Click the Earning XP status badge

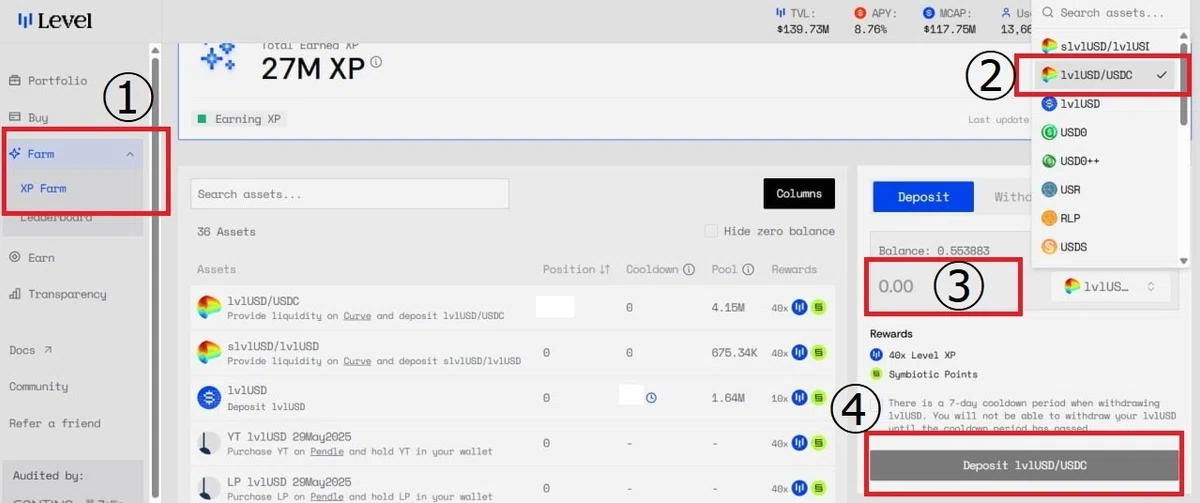(x=240, y=119)
